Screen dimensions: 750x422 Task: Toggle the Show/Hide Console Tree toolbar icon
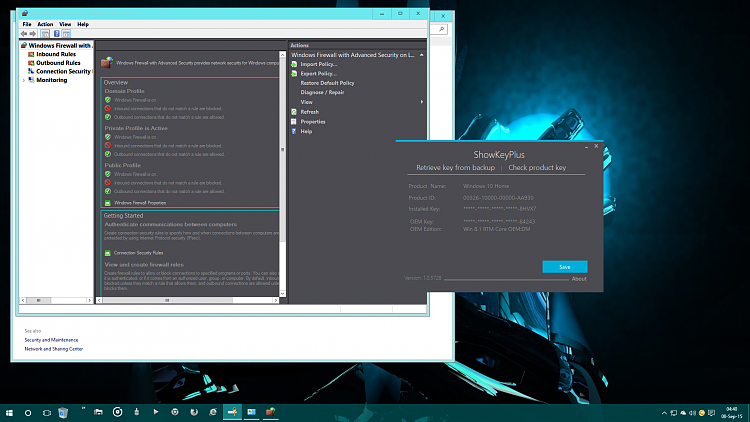[45, 33]
